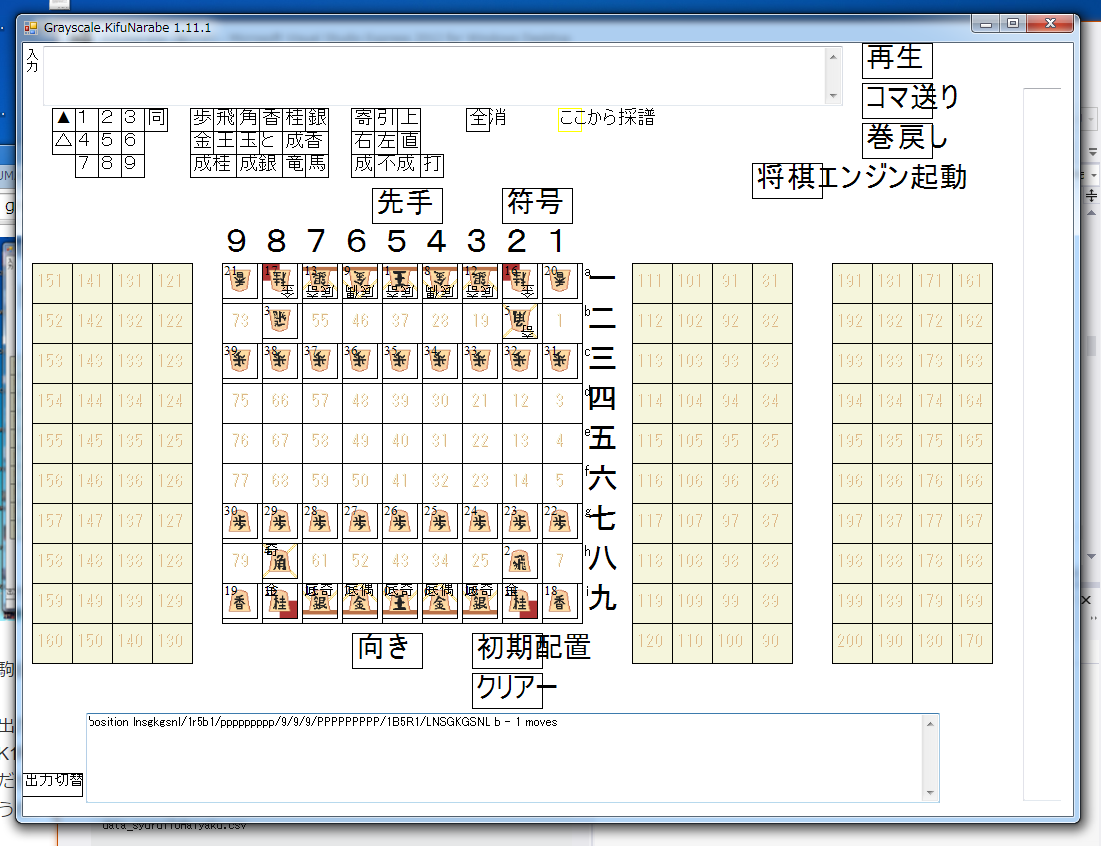The image size is (1101, 846).
Task: Select the white pawn numbered 35 on 5c
Action: [400, 361]
